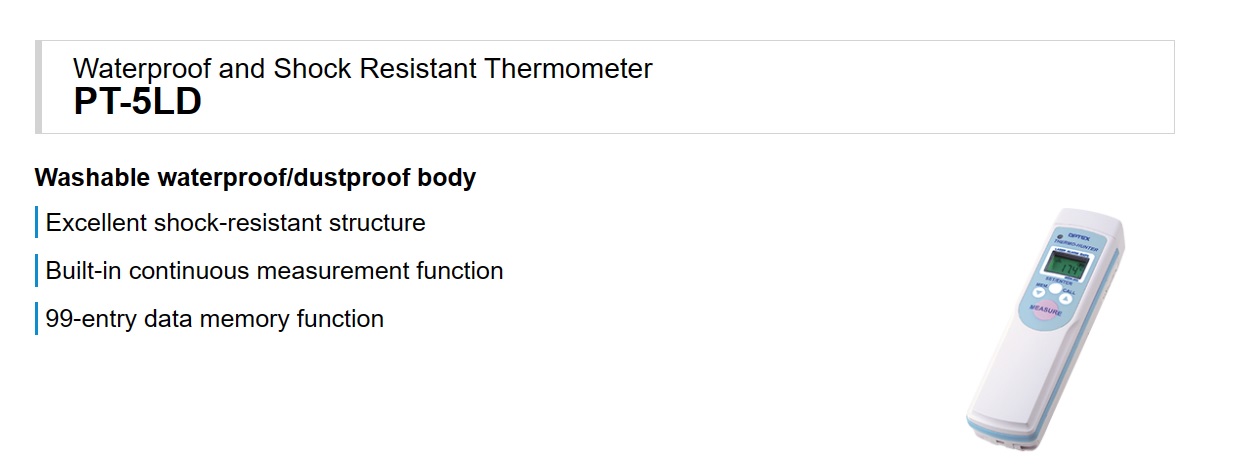Select the 'Built-in continuous measurement function' line

(x=275, y=270)
